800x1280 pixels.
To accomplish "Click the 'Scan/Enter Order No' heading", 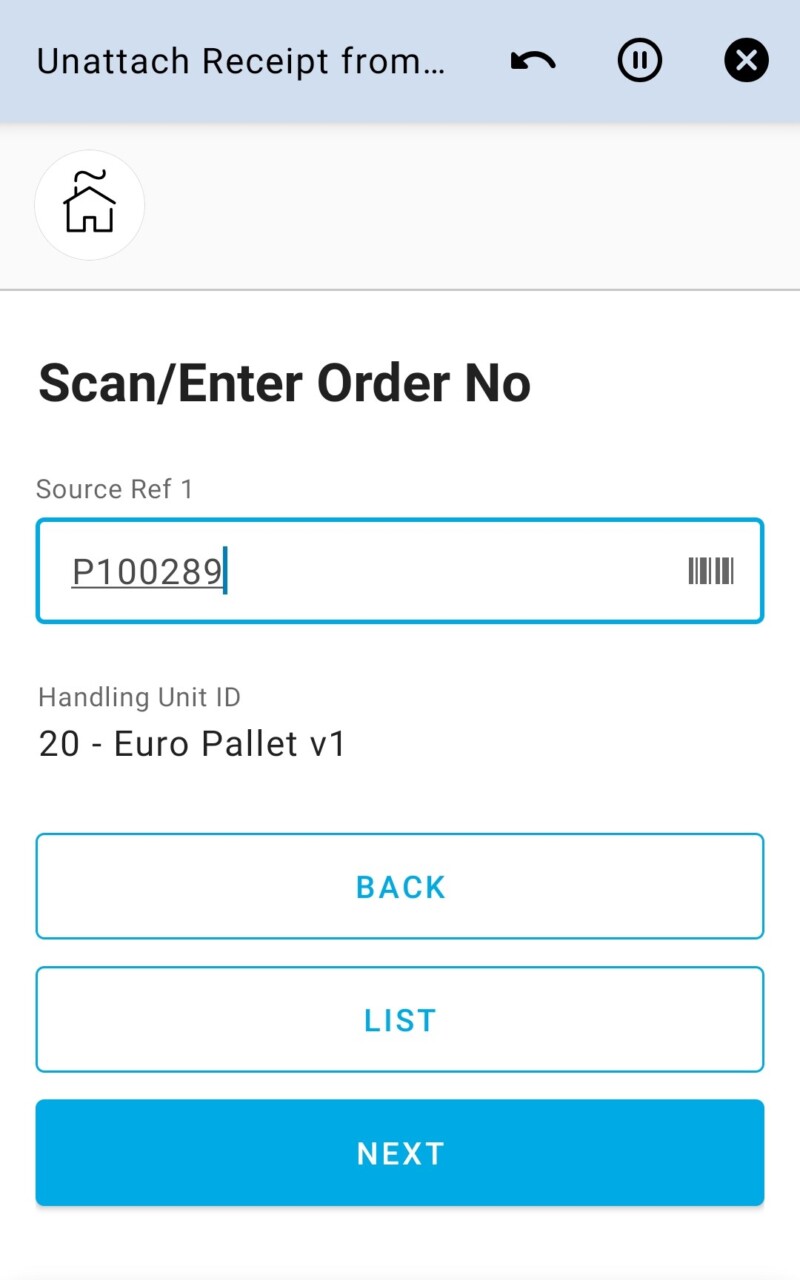I will [x=284, y=384].
